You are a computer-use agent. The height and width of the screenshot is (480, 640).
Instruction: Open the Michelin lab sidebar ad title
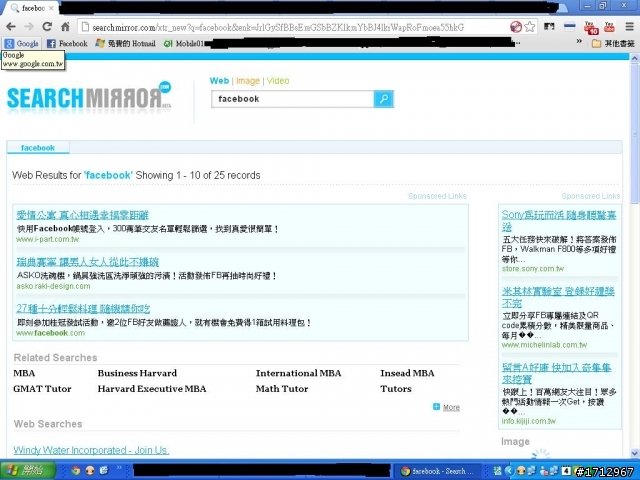point(558,297)
